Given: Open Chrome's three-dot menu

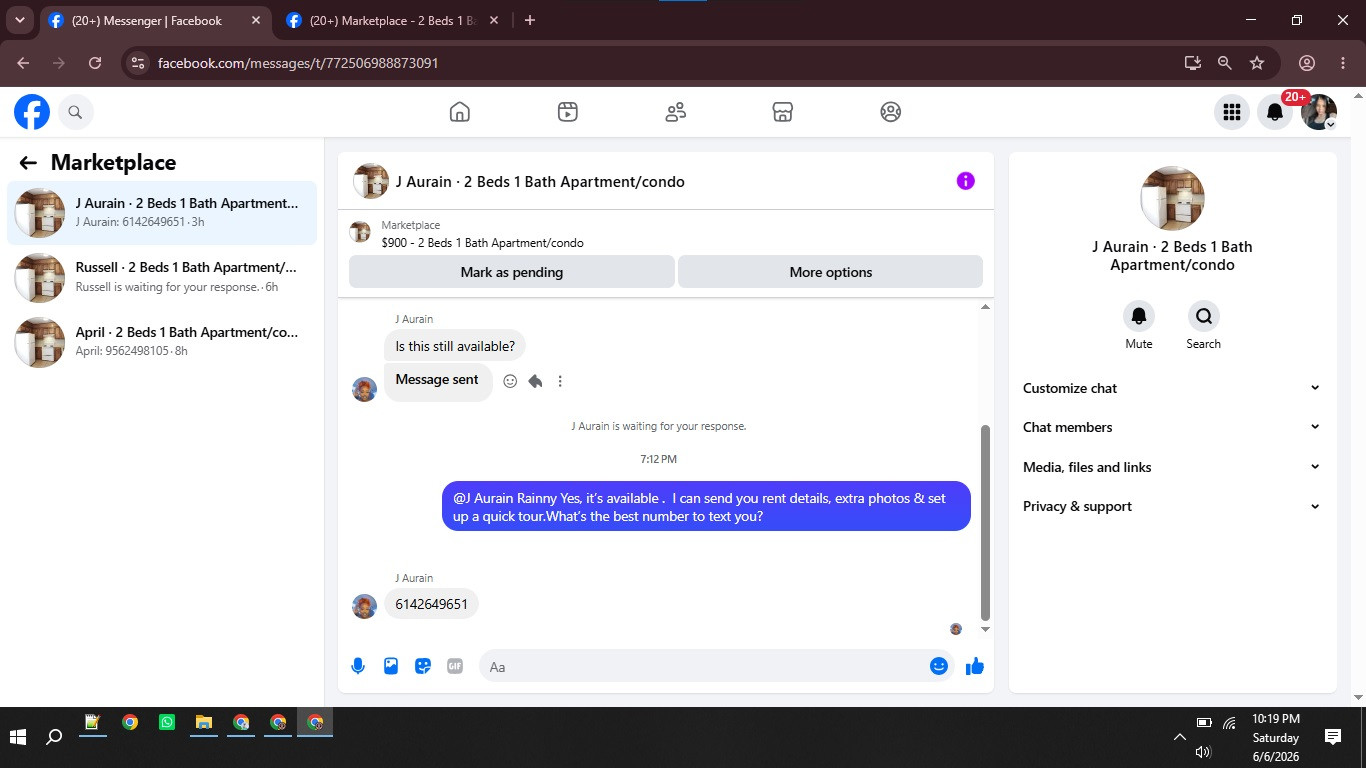Looking at the screenshot, I should (x=1343, y=63).
